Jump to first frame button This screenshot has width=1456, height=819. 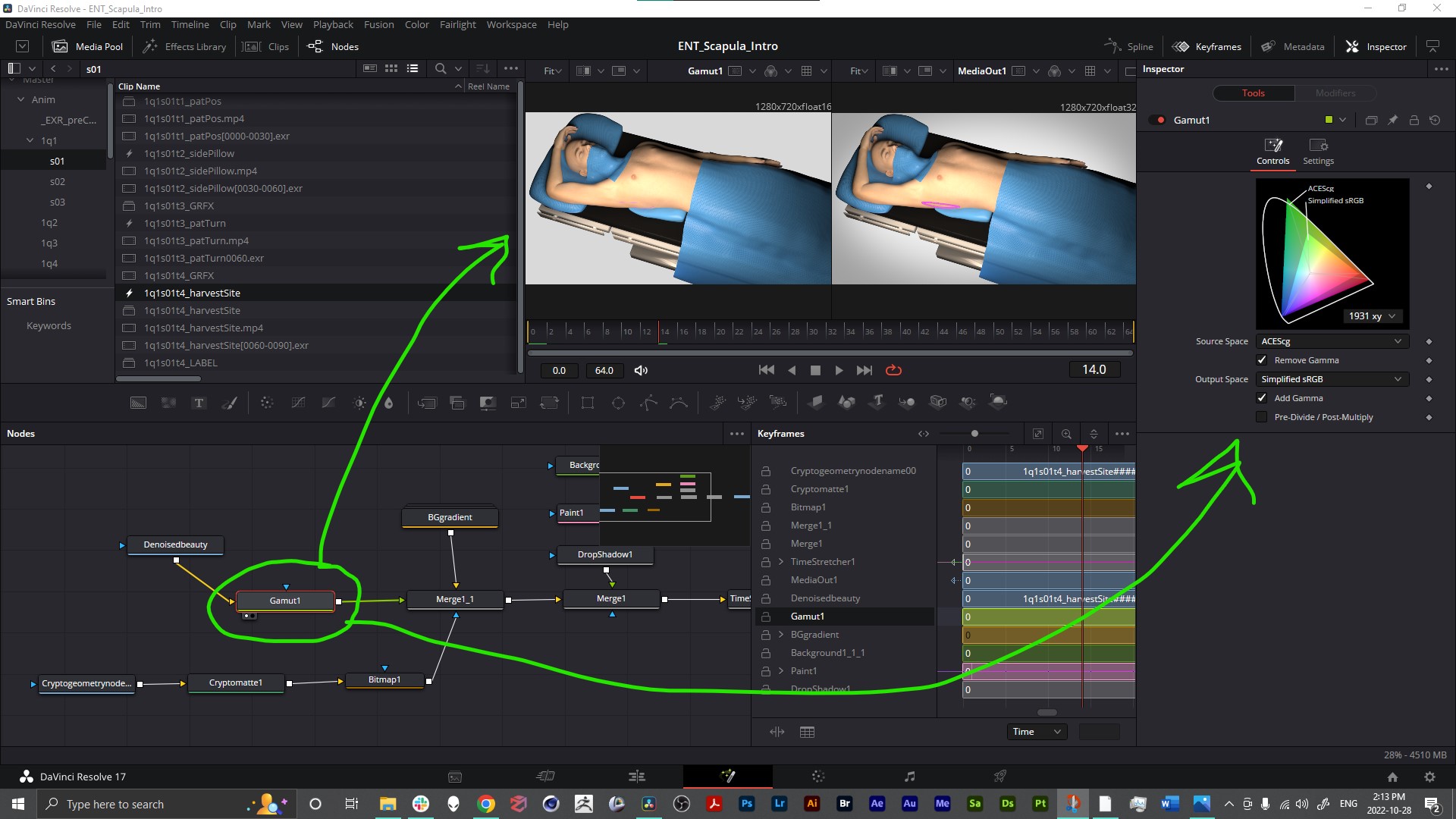(x=767, y=370)
